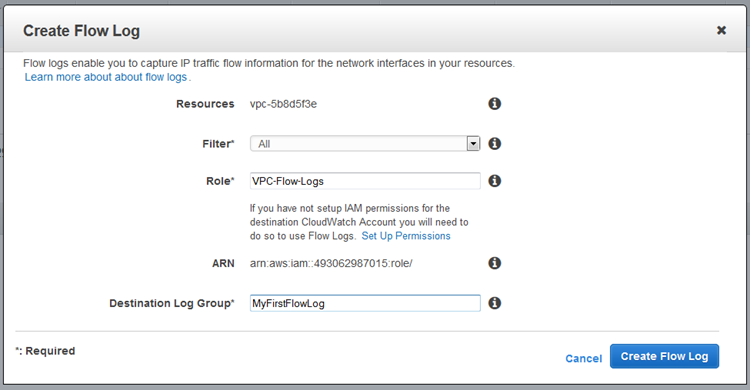
Task: Click the Filter field label
Action: 218,144
